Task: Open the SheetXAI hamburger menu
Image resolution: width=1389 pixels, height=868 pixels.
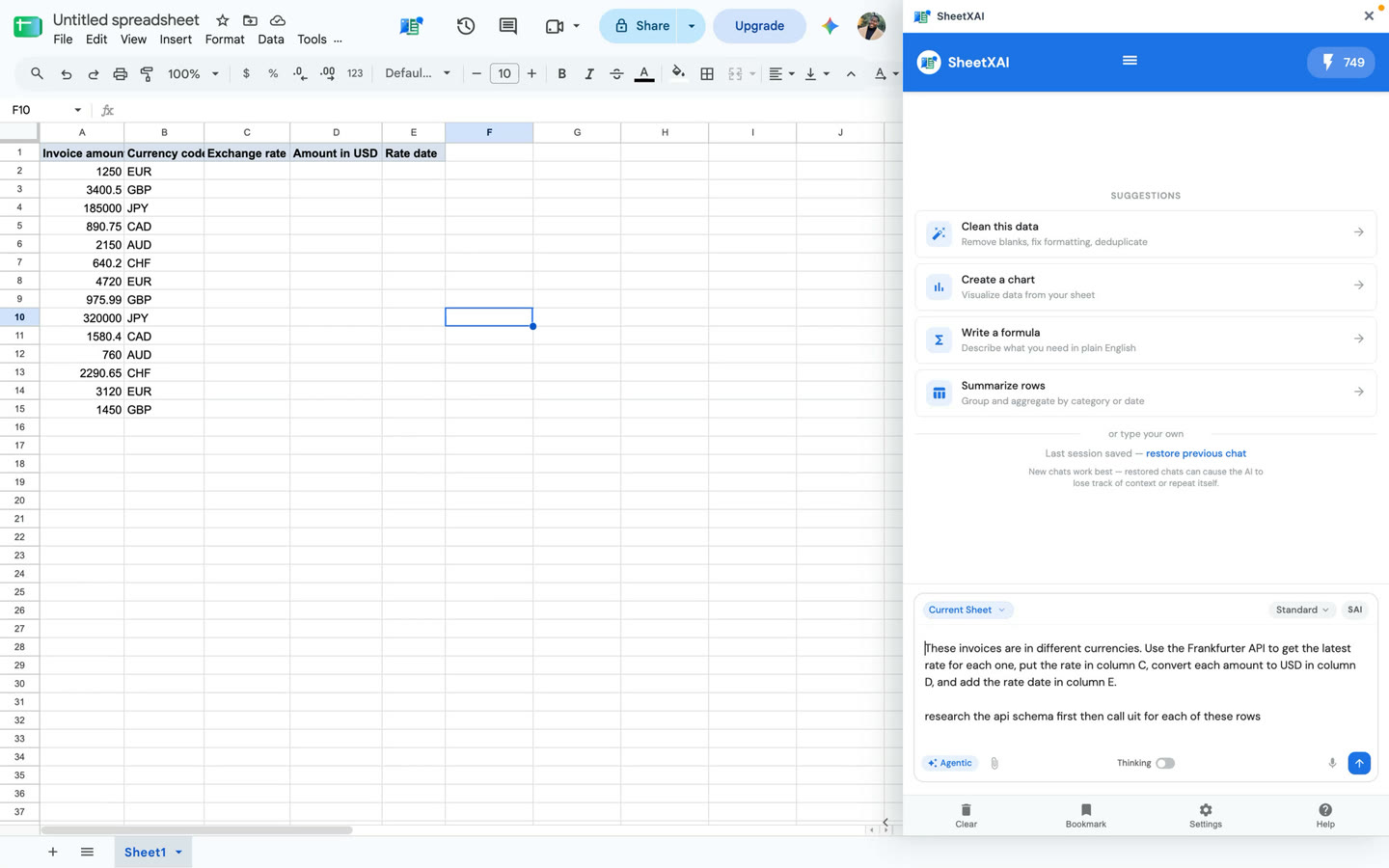Action: [1130, 61]
